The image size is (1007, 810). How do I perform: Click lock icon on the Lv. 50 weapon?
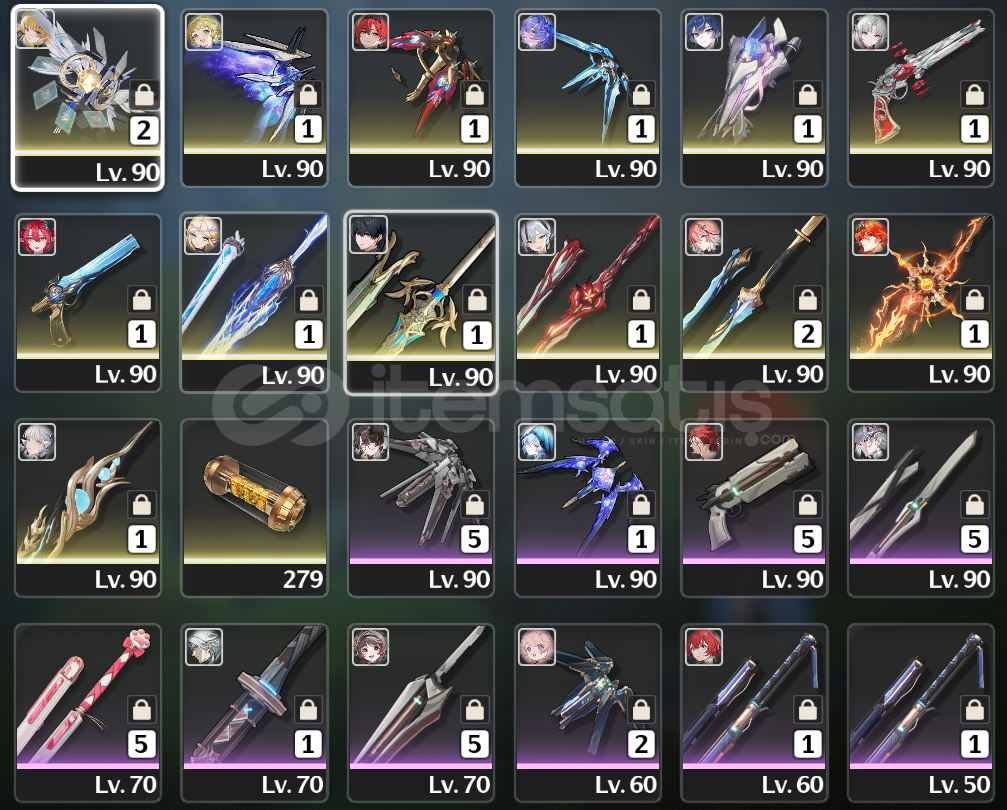point(974,710)
